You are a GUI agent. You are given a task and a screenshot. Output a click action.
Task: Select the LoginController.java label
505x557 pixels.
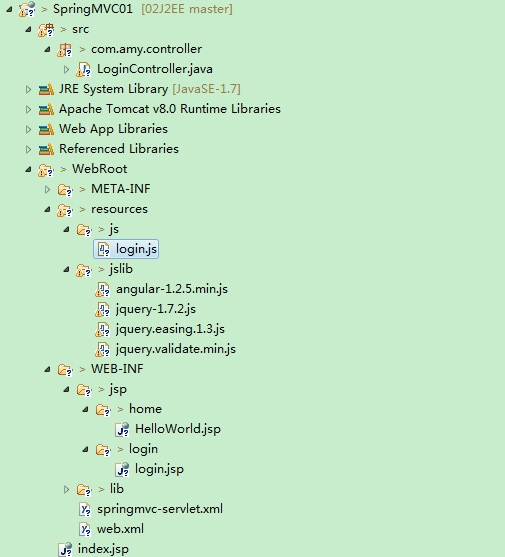pyautogui.click(x=155, y=69)
